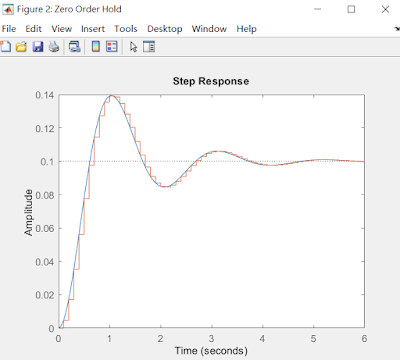Open the Desktop menu
The image size is (400, 360).
(165, 29)
